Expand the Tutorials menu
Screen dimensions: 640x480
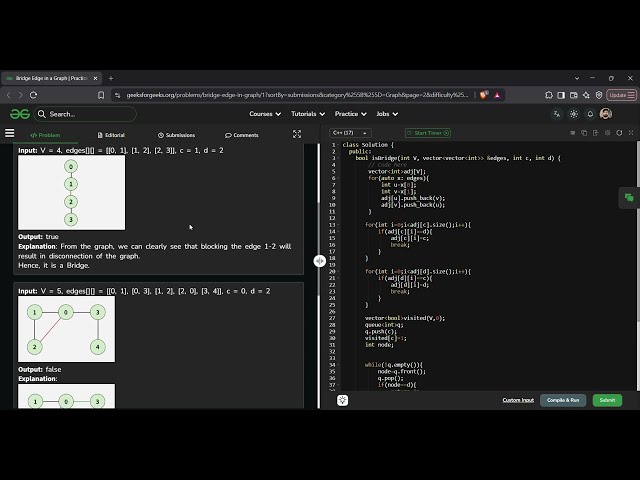pyautogui.click(x=308, y=114)
